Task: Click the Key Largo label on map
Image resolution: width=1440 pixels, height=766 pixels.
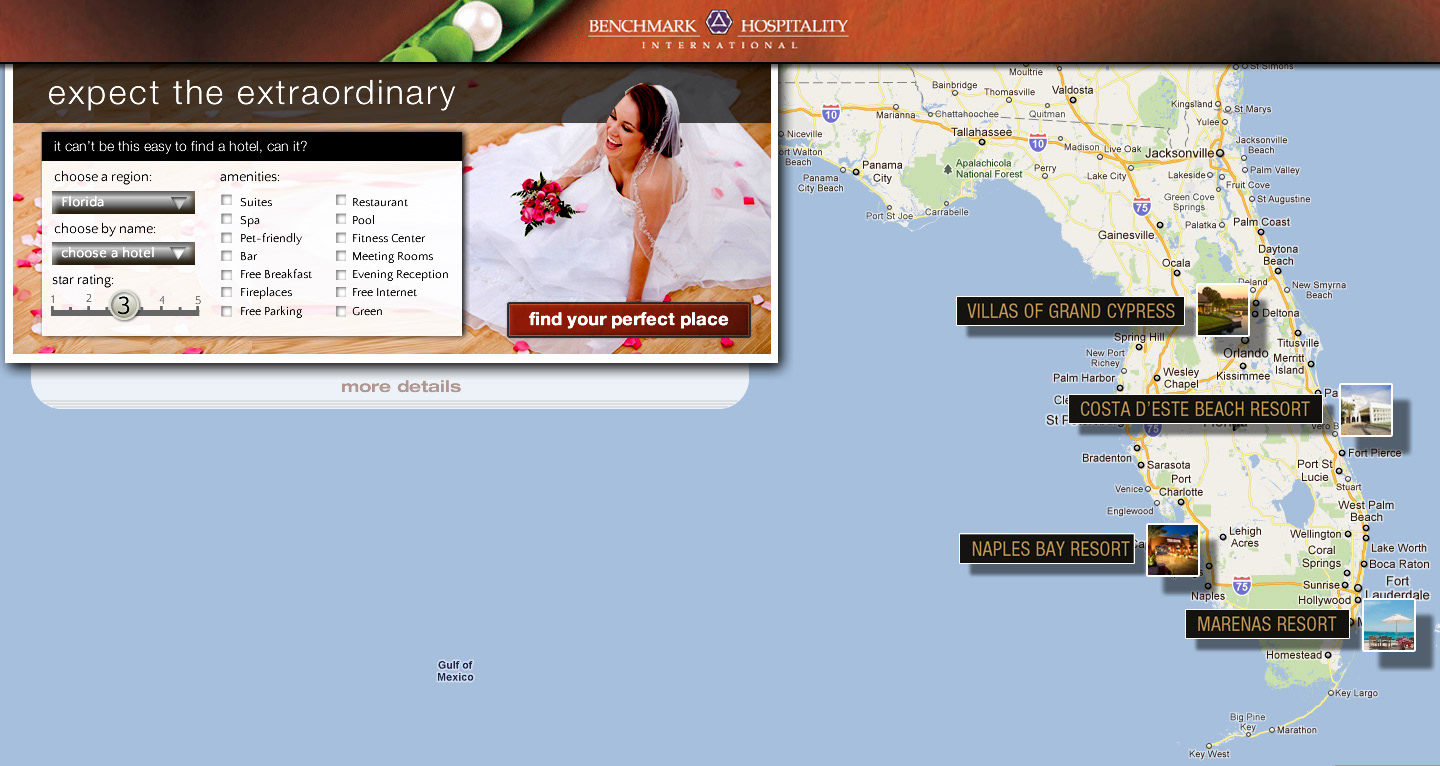Action: coord(1358,693)
